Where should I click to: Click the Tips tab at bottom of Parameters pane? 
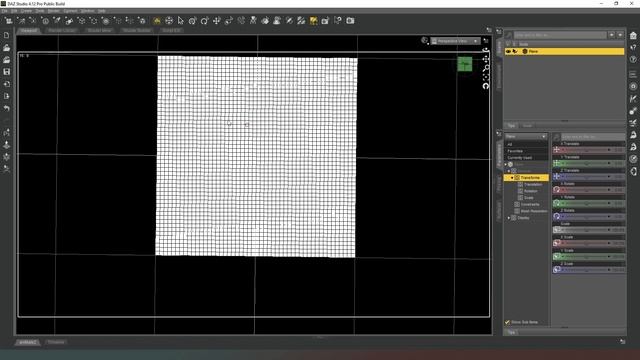pos(511,332)
